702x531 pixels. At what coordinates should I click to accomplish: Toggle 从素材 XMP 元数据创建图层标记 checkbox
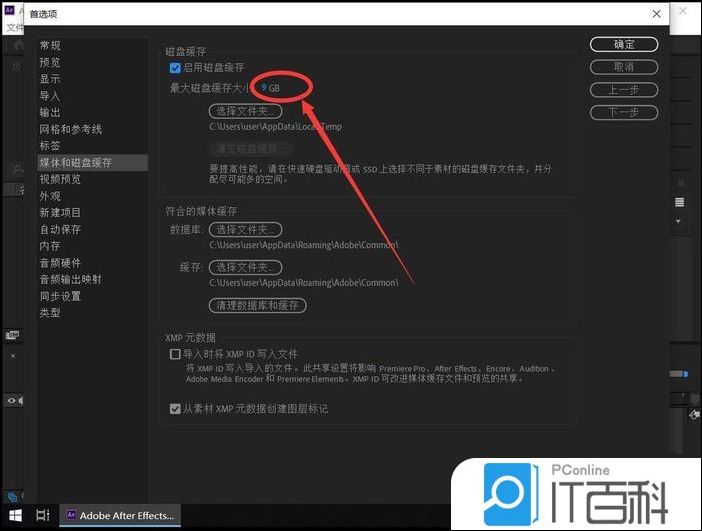[175, 409]
